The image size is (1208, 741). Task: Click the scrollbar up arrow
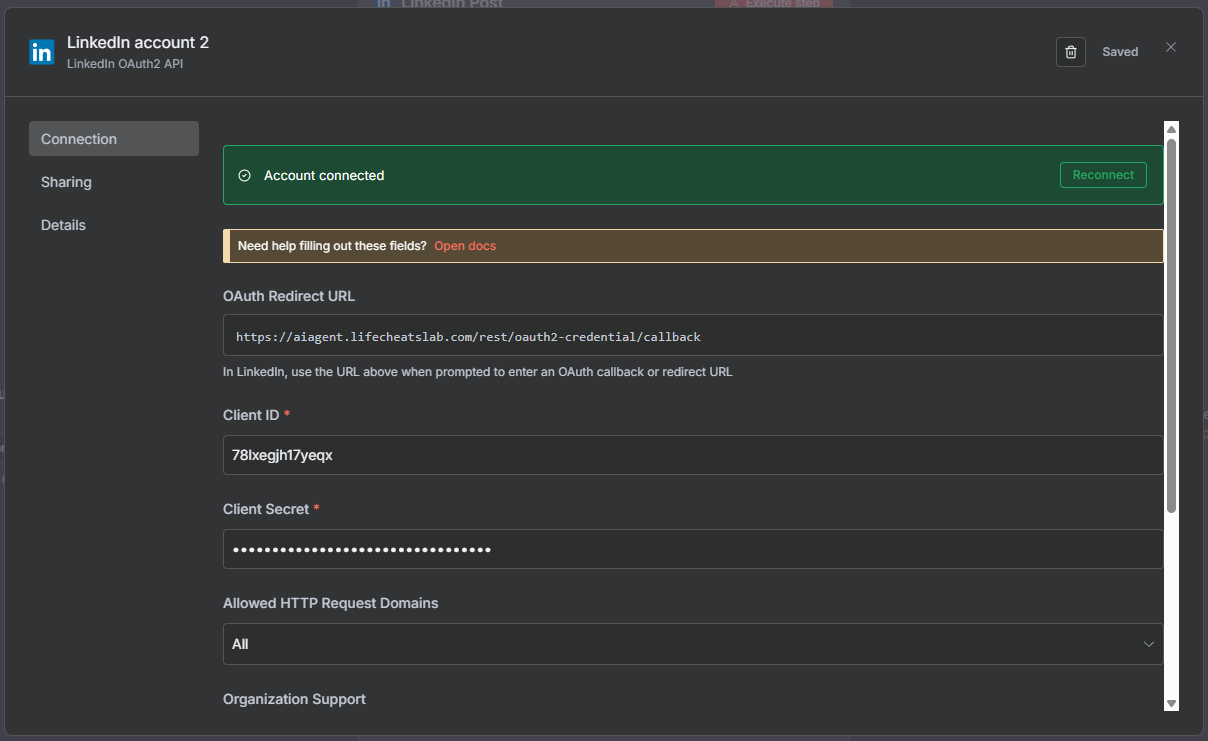coord(1171,129)
